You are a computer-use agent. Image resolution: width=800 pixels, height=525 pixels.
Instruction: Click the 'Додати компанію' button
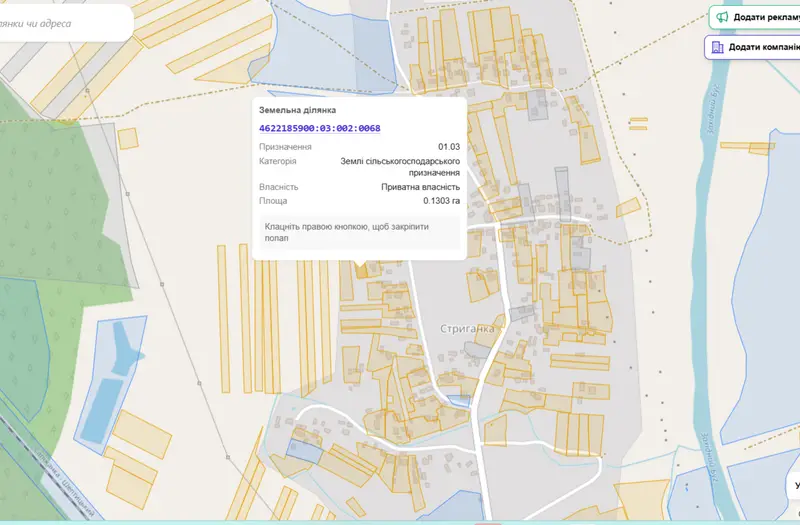753,47
